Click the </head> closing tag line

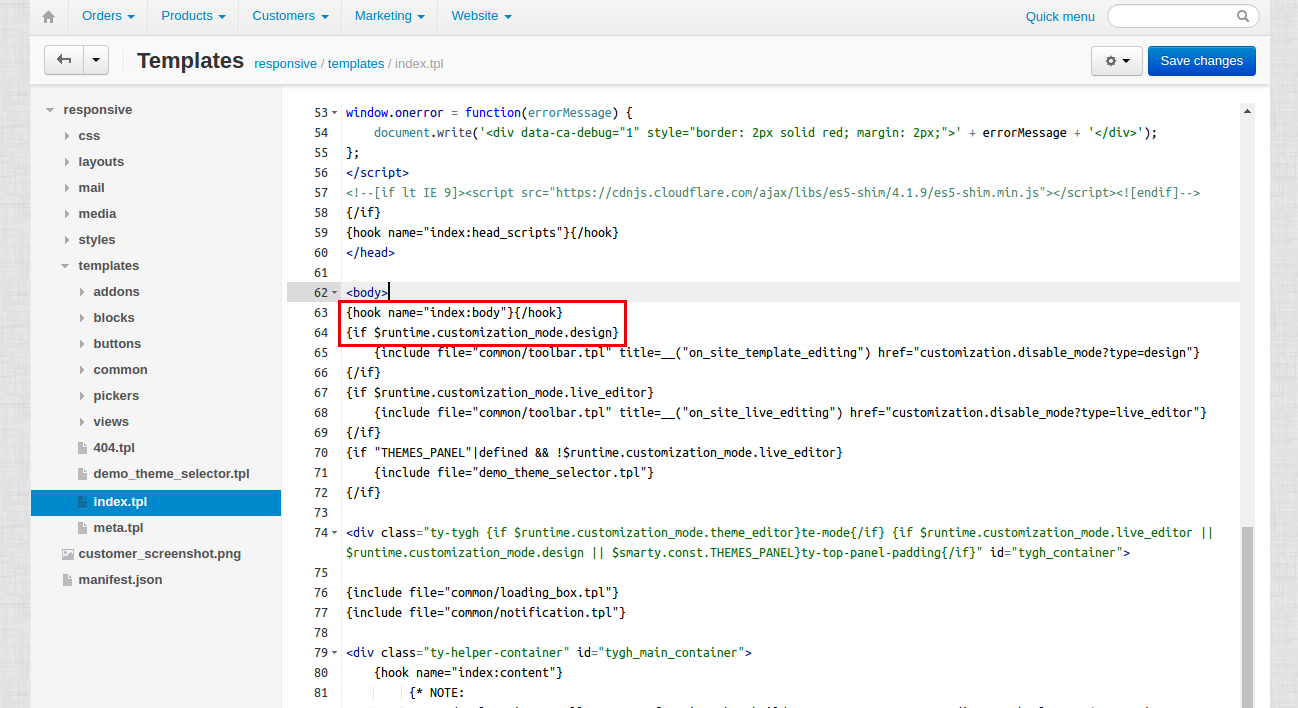click(370, 253)
